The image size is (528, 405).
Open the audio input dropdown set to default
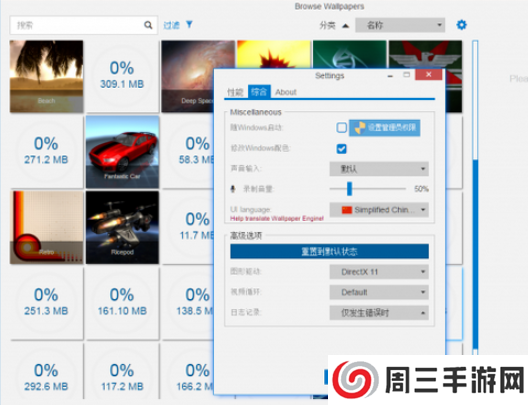pyautogui.click(x=379, y=169)
